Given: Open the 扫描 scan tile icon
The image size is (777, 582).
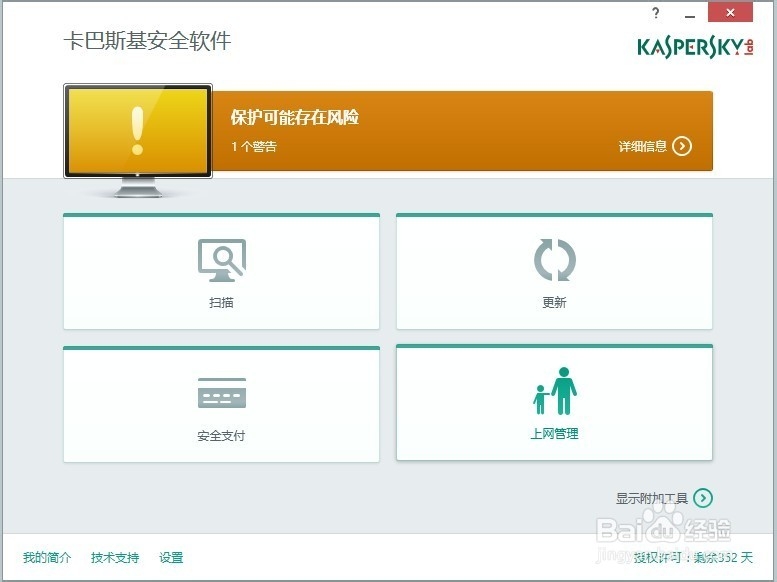Looking at the screenshot, I should [222, 260].
